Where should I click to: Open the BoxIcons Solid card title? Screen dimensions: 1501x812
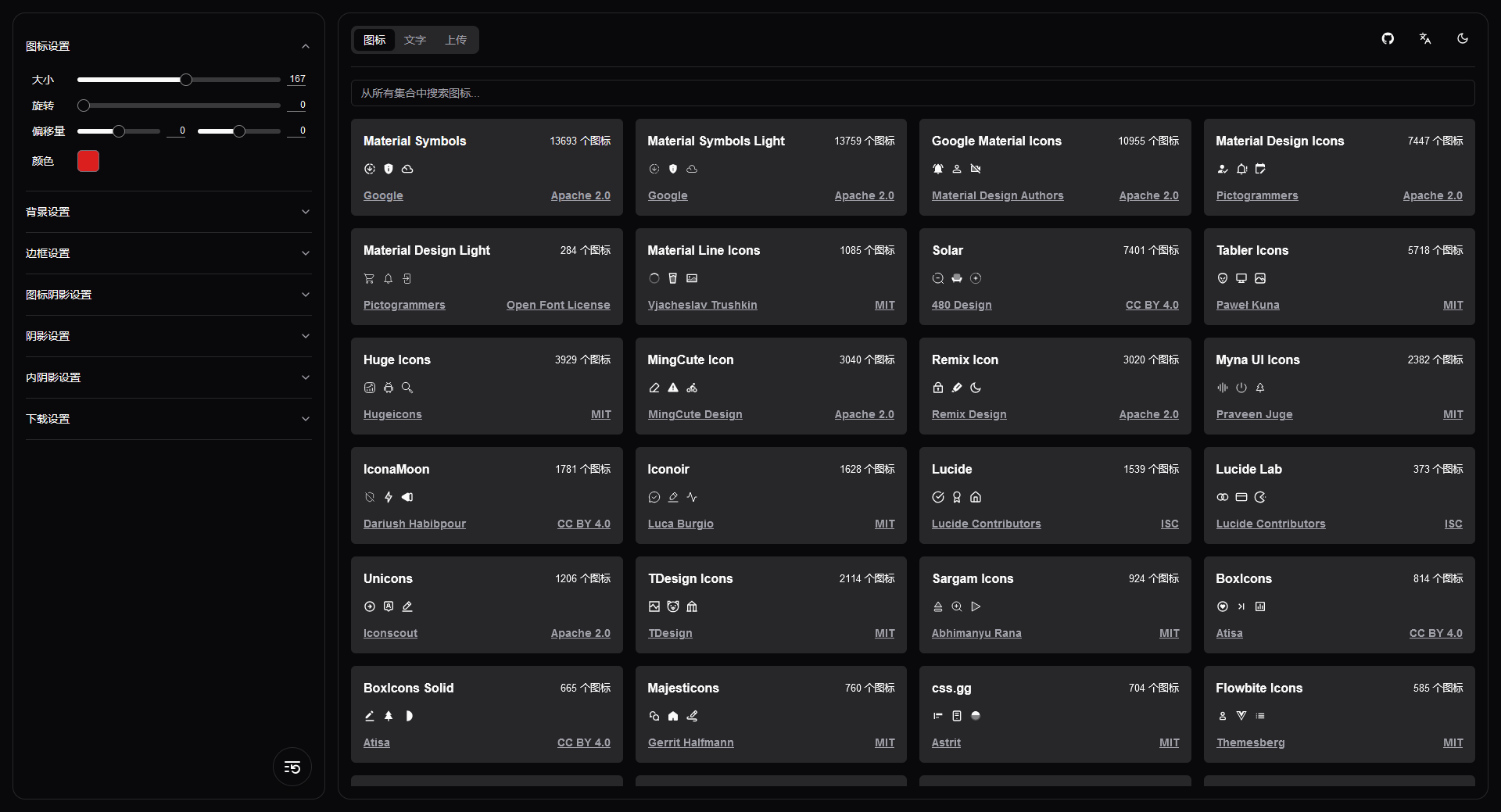point(408,688)
